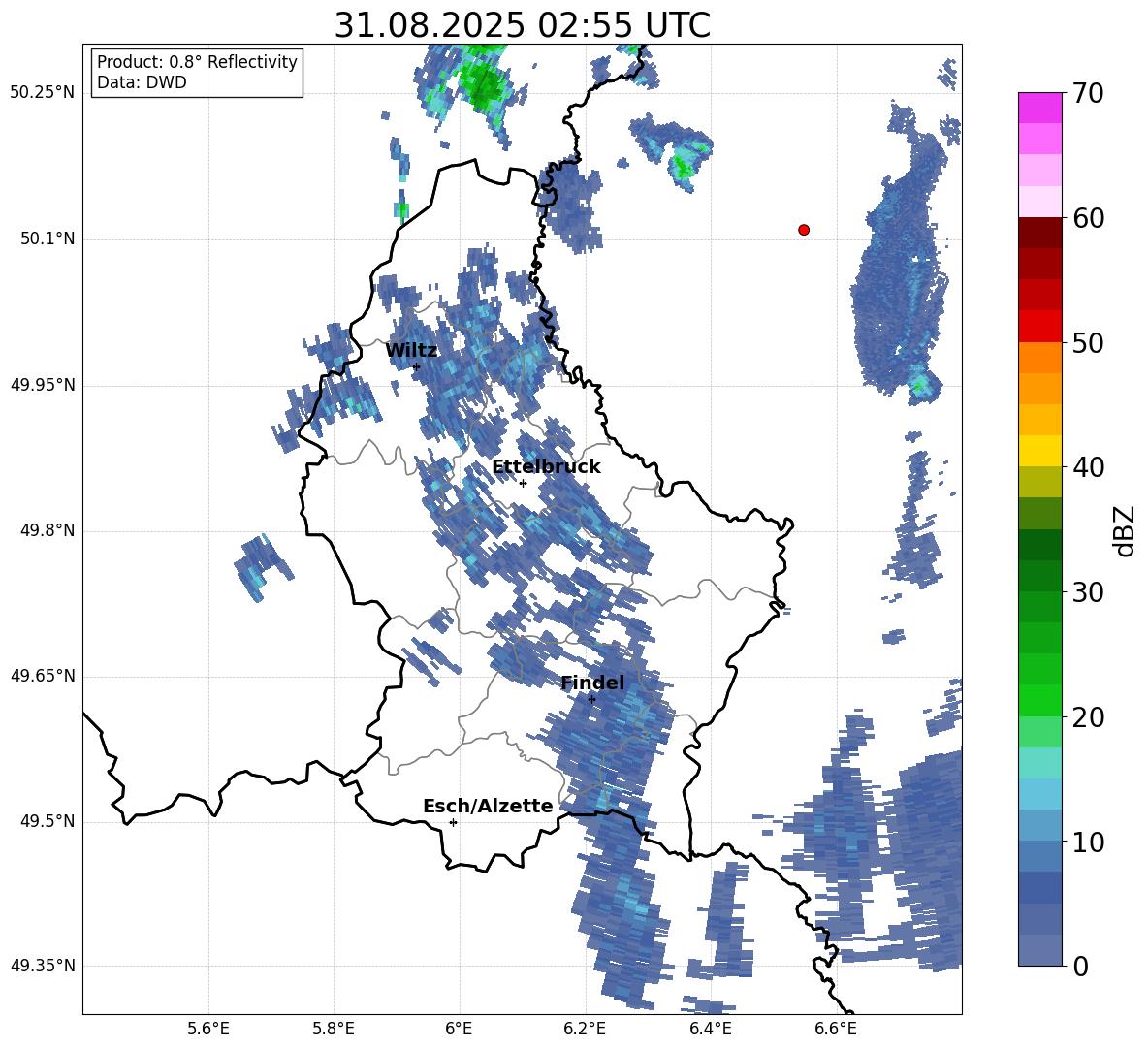The image size is (1148, 1048).
Task: Click the 6.2°E longitude label
Action: (x=585, y=1029)
